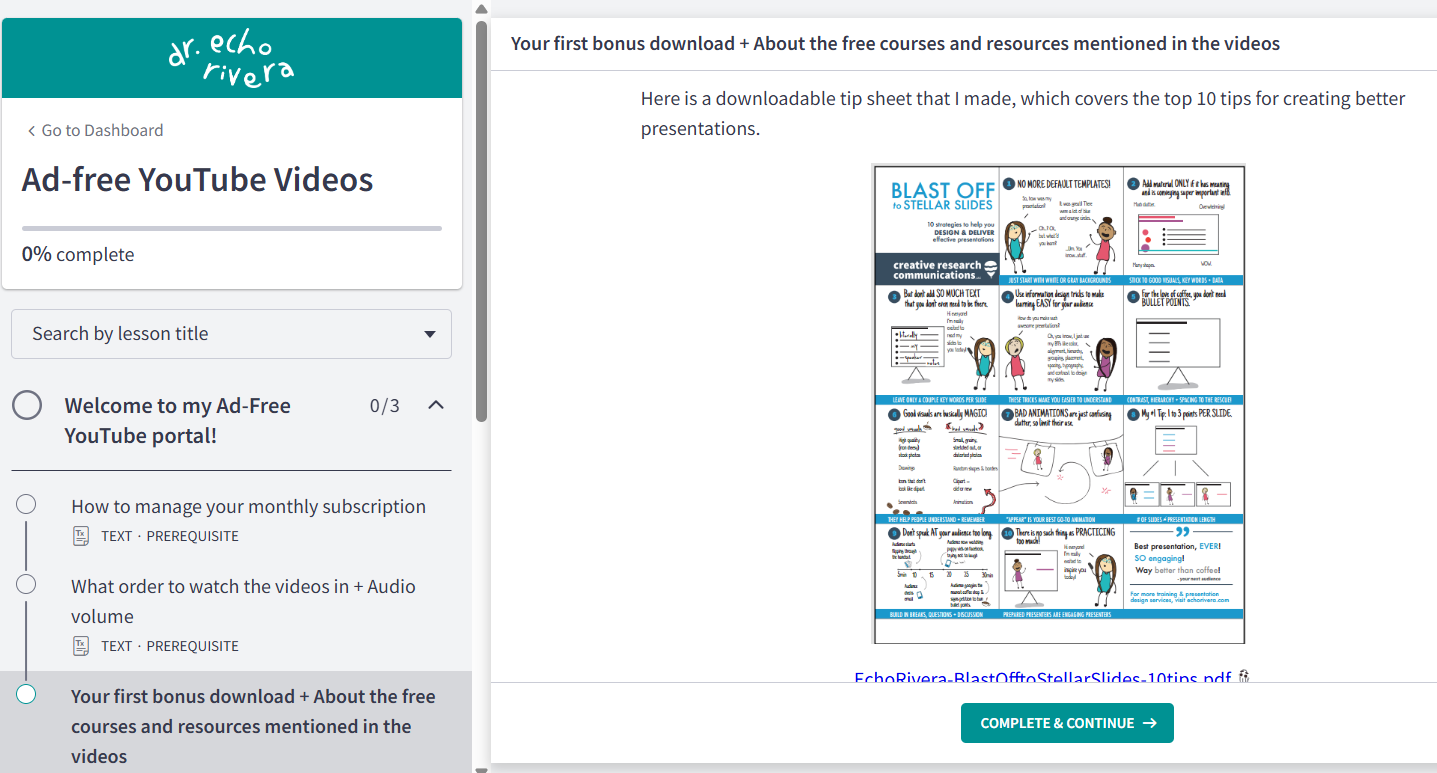Click the Blast Off to Stellar Slides tip sheet image
The height and width of the screenshot is (773, 1437).
(1059, 404)
